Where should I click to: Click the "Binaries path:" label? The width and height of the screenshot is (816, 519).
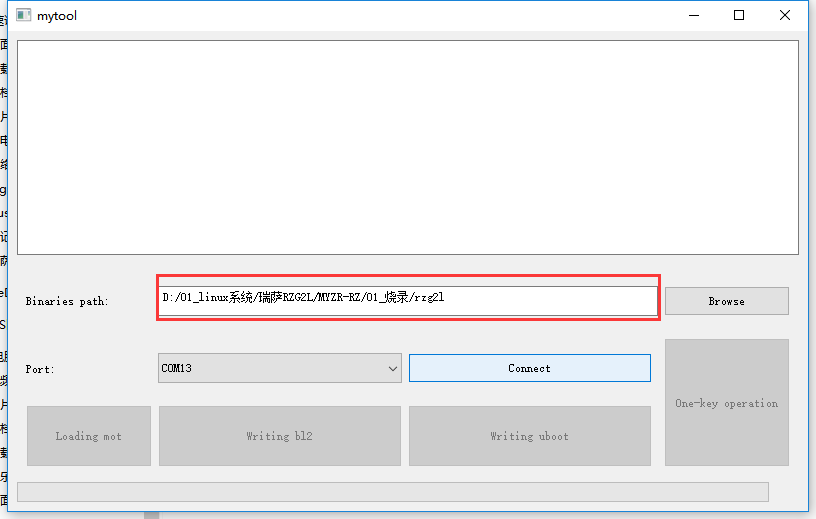(x=67, y=301)
